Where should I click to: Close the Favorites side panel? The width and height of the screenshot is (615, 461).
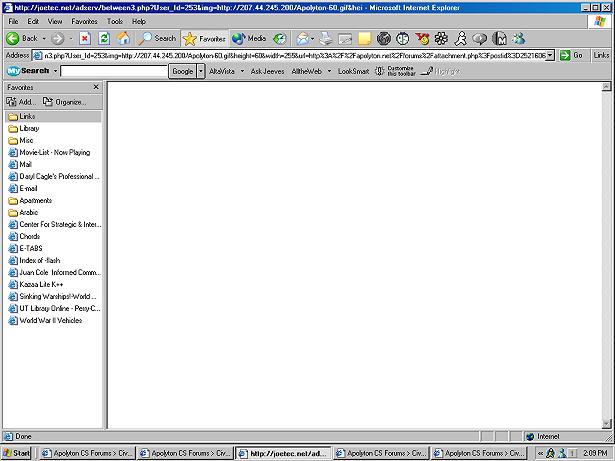(x=96, y=87)
